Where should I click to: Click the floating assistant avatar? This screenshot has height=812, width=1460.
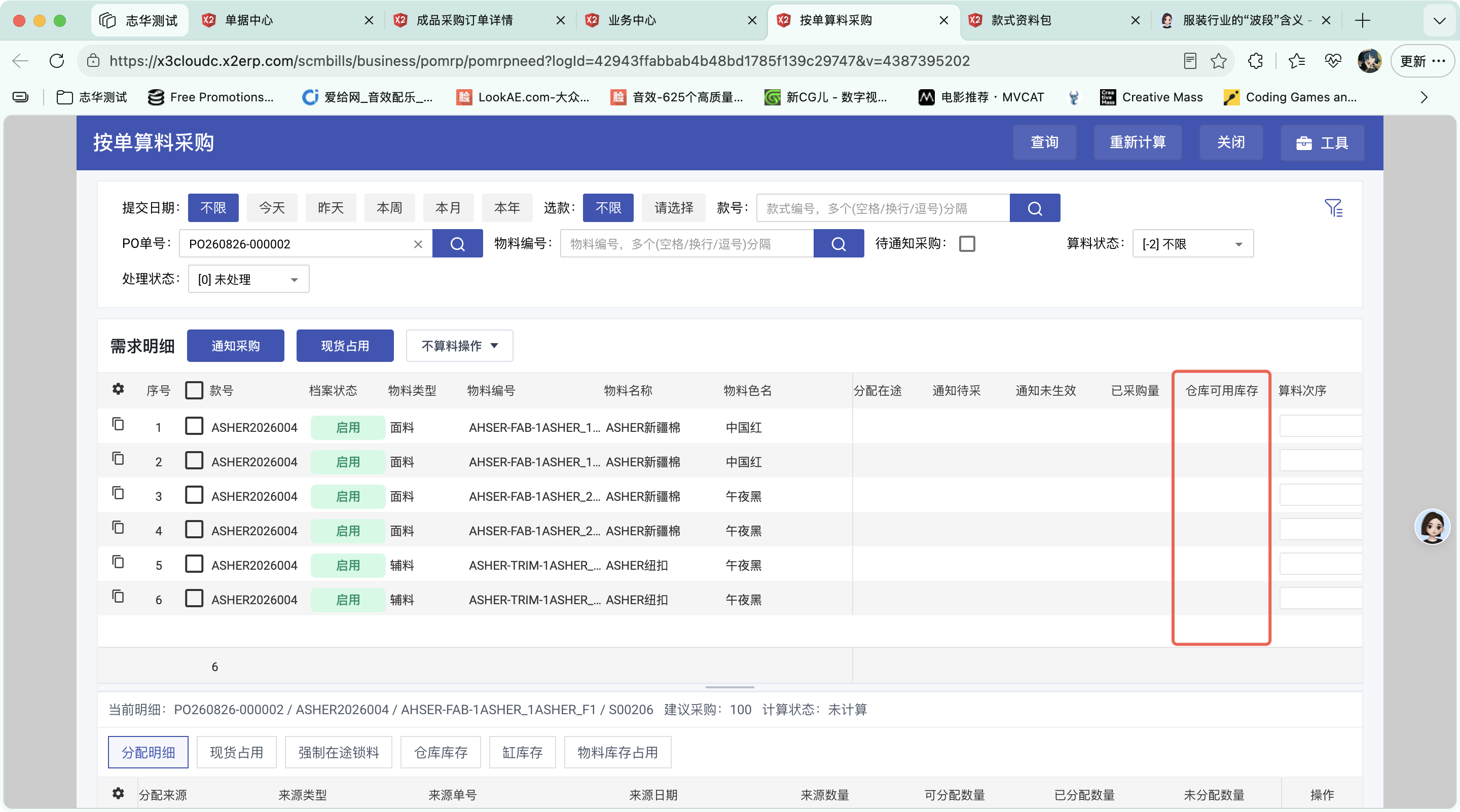coord(1432,527)
